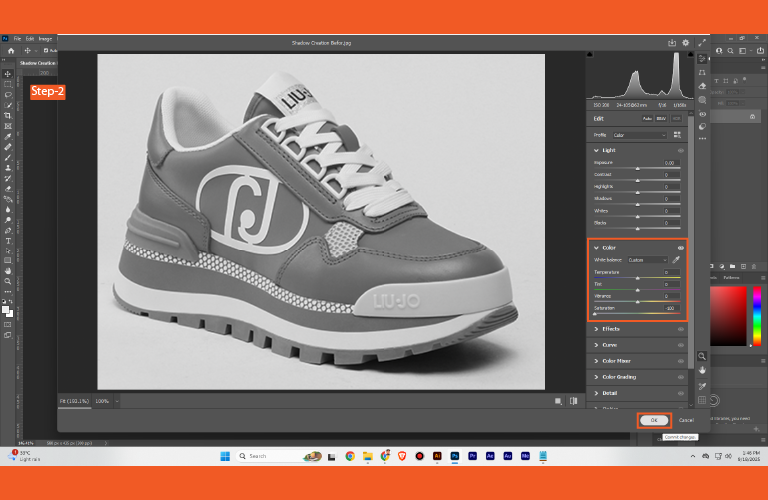Click OK to commit changes

click(x=653, y=420)
